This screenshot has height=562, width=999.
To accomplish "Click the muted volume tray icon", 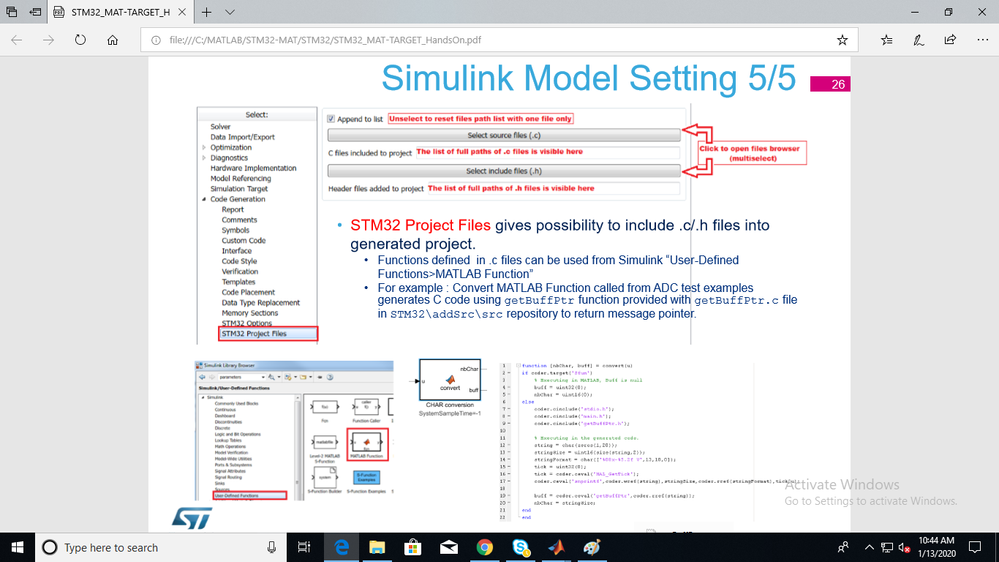I will click(904, 547).
